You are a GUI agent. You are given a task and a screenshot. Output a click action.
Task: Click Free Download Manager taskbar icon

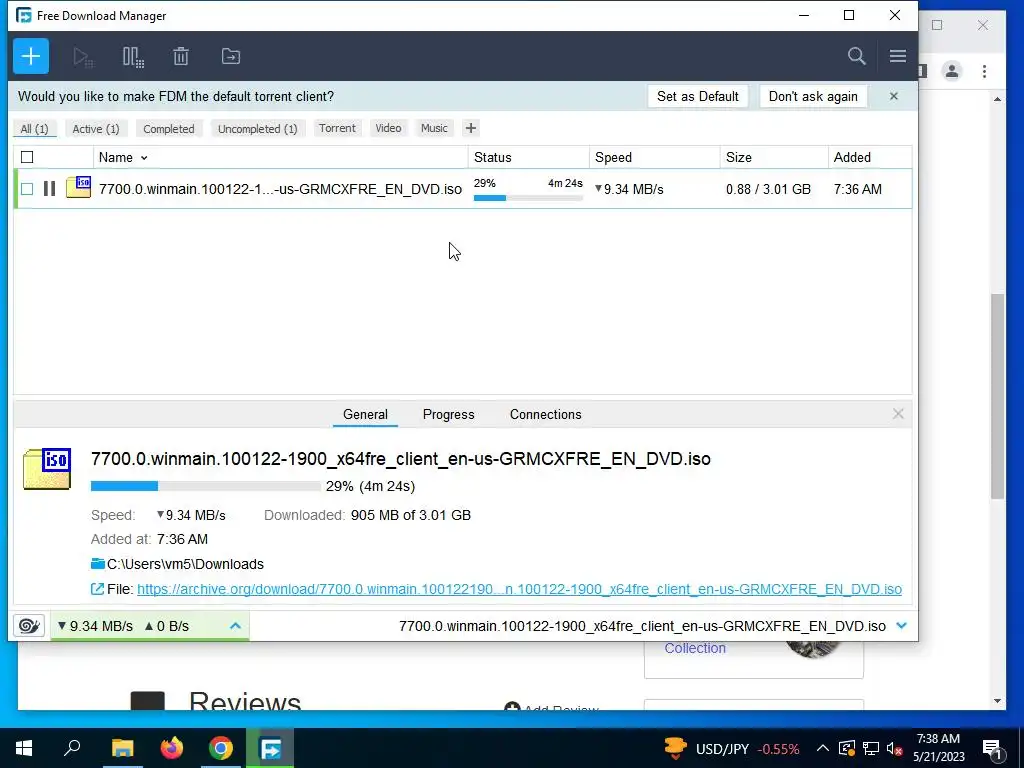(x=270, y=748)
